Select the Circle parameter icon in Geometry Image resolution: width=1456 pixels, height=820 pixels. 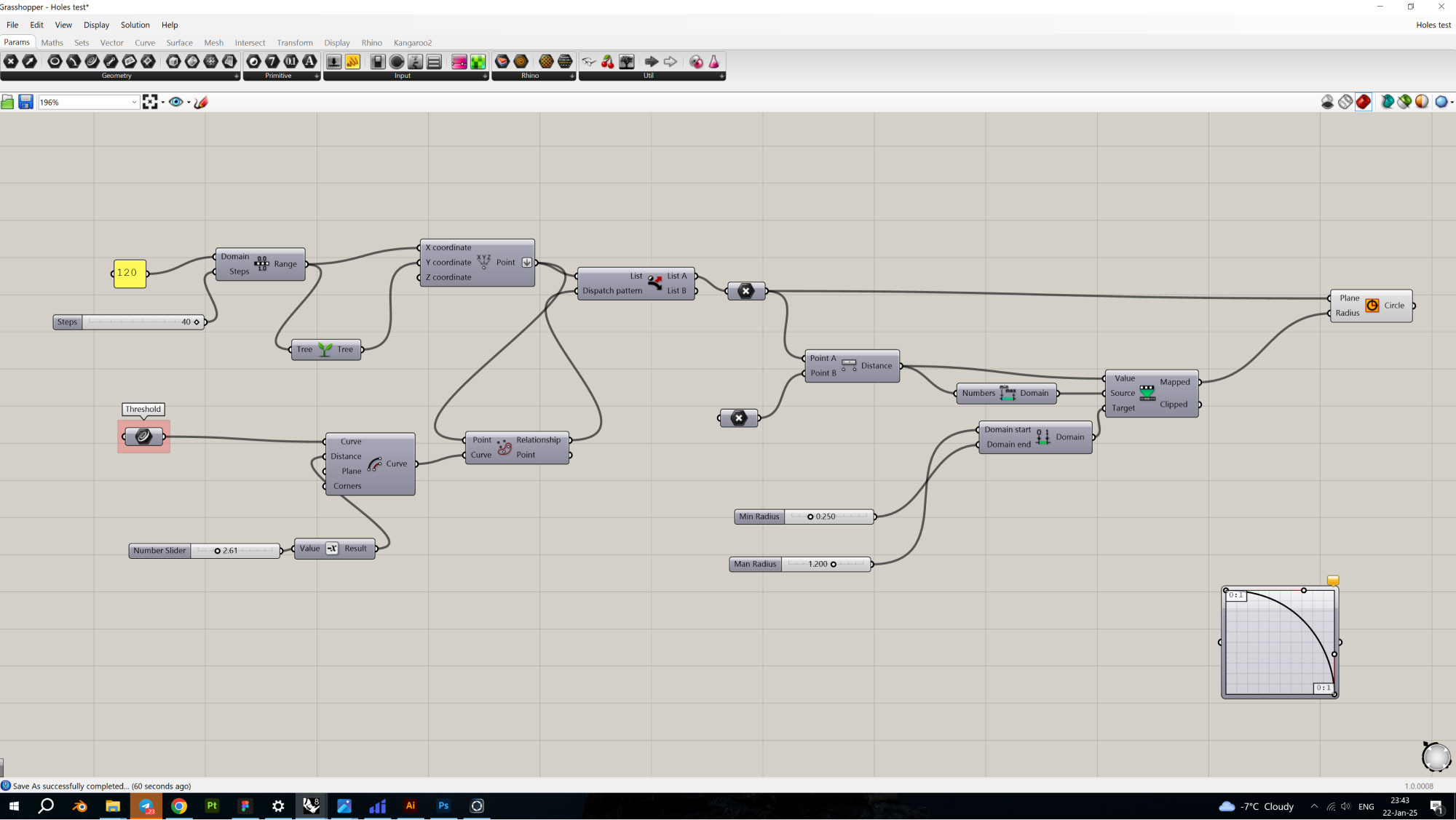(x=55, y=62)
